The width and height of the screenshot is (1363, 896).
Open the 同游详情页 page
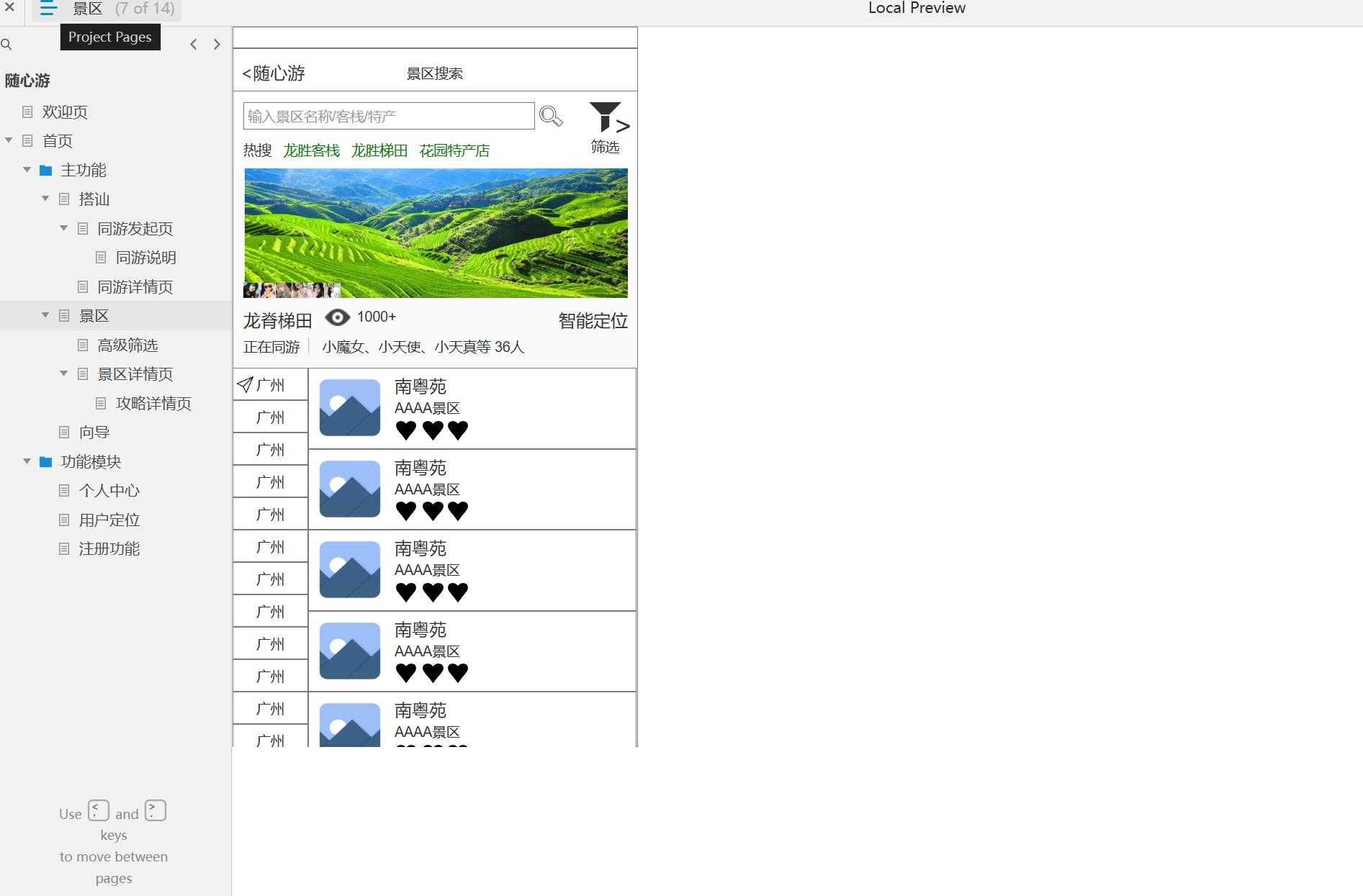coord(135,287)
